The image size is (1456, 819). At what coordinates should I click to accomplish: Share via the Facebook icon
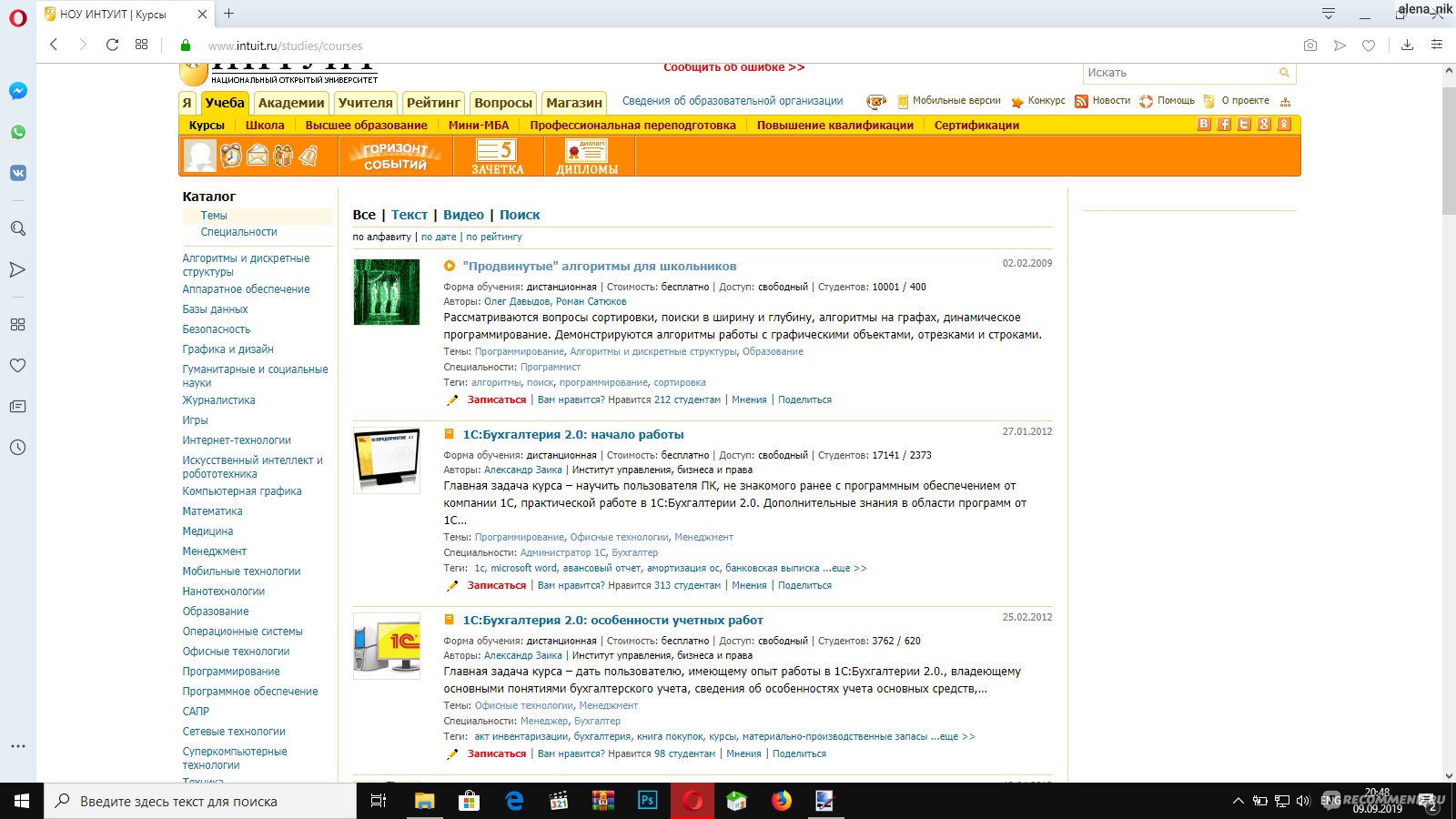coord(1224,125)
